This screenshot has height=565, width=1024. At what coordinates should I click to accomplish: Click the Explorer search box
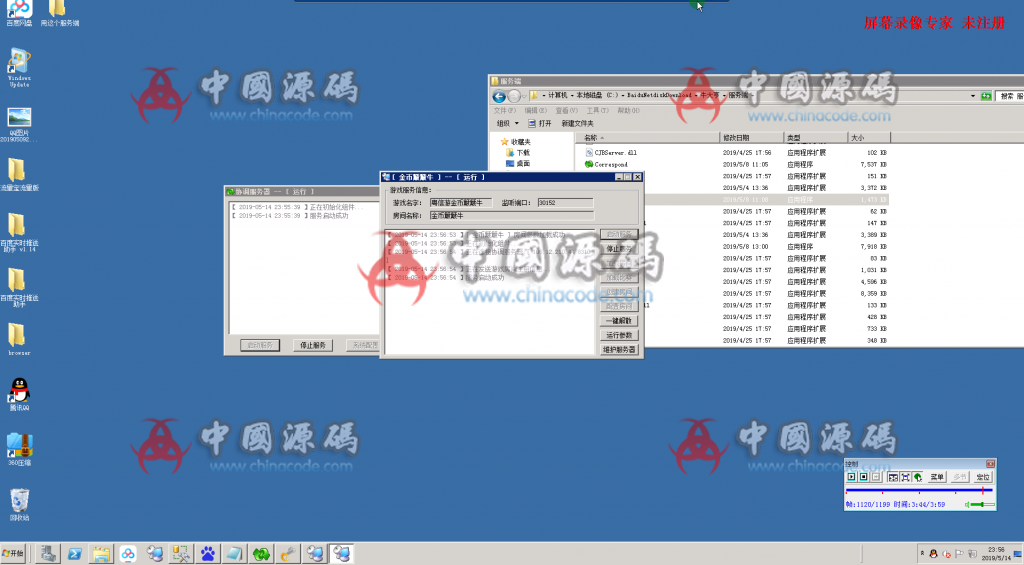[1011, 96]
